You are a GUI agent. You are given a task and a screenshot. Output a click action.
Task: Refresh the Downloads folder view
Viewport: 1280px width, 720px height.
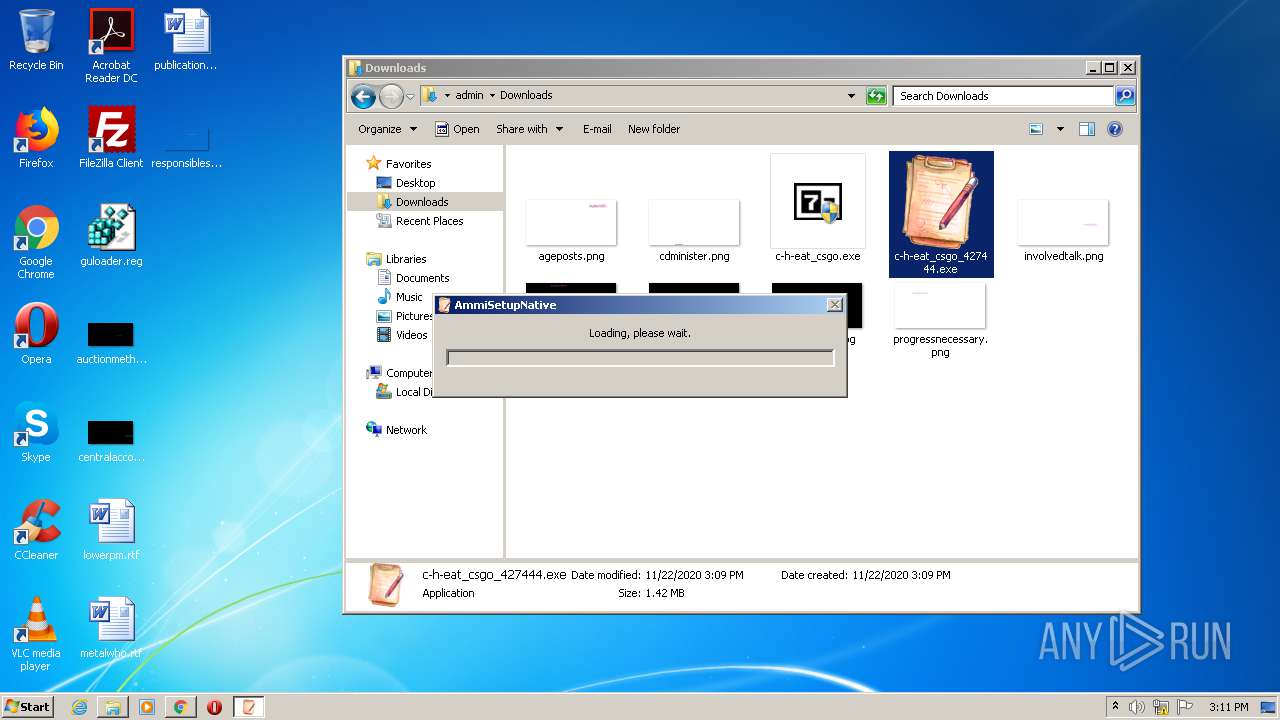(876, 96)
